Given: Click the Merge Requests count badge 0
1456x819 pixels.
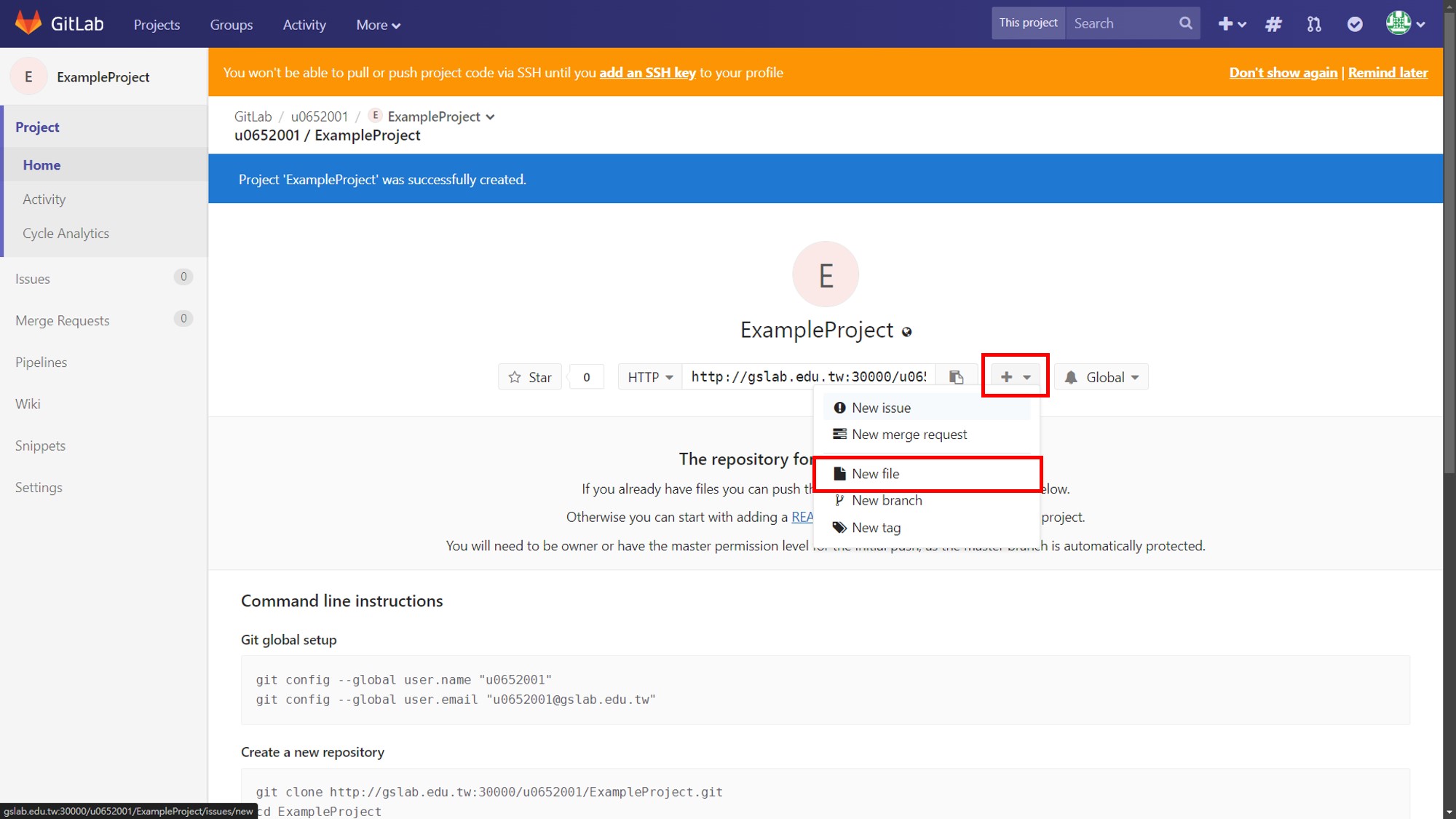Looking at the screenshot, I should [183, 318].
